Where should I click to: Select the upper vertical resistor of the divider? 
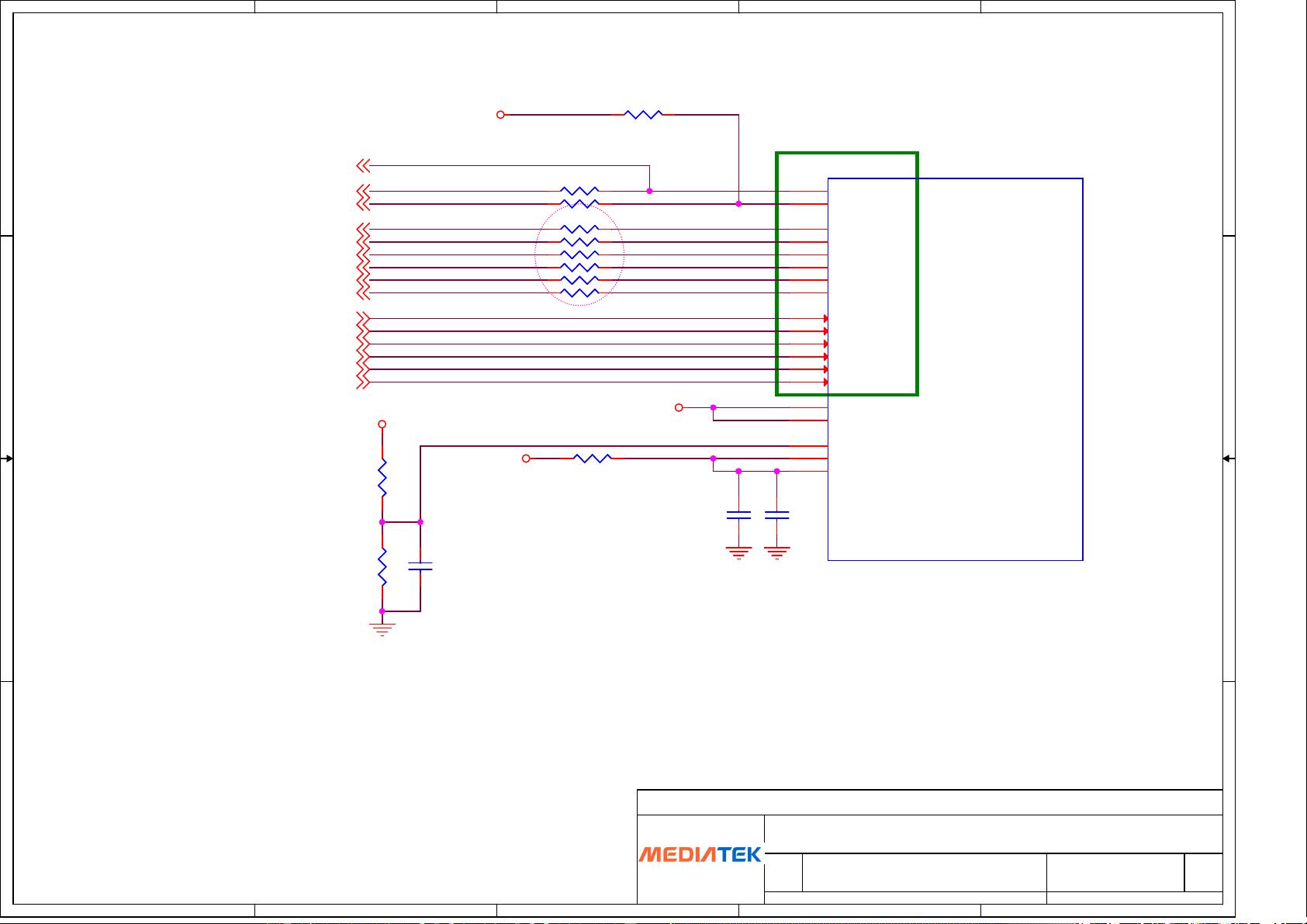382,478
